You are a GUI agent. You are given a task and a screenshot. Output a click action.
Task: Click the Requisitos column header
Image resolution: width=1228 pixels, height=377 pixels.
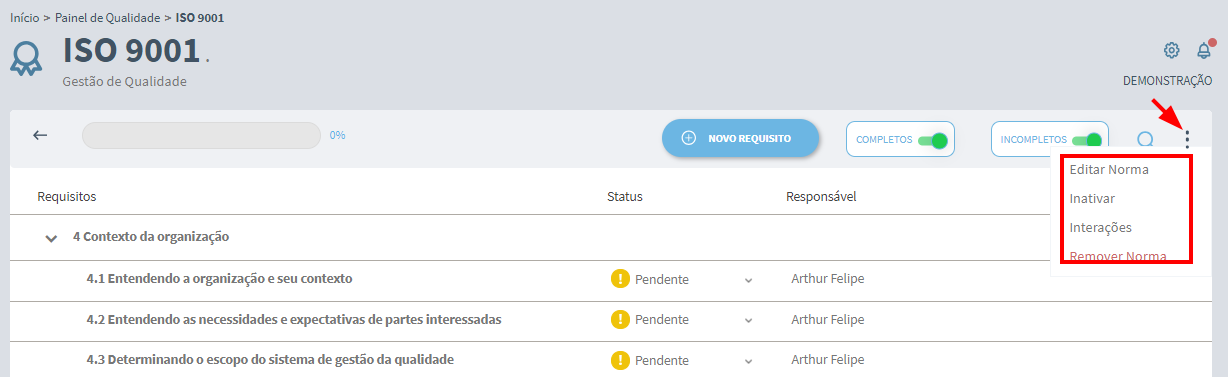pos(66,197)
